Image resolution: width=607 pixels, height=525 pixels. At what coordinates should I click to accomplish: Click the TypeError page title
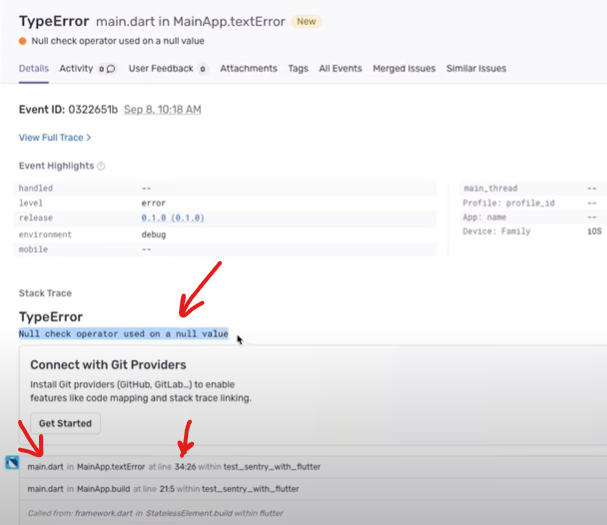[x=54, y=21]
